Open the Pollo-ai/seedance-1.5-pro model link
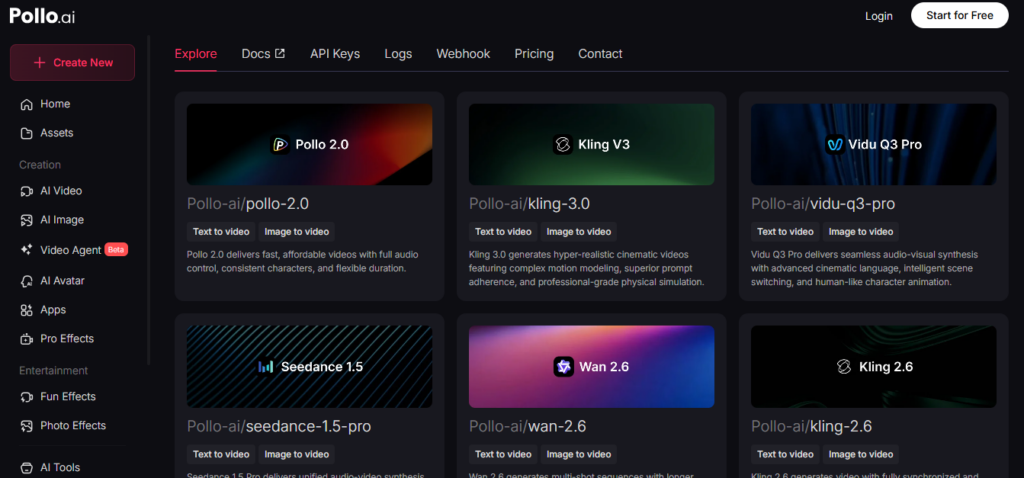The image size is (1024, 478). click(279, 426)
